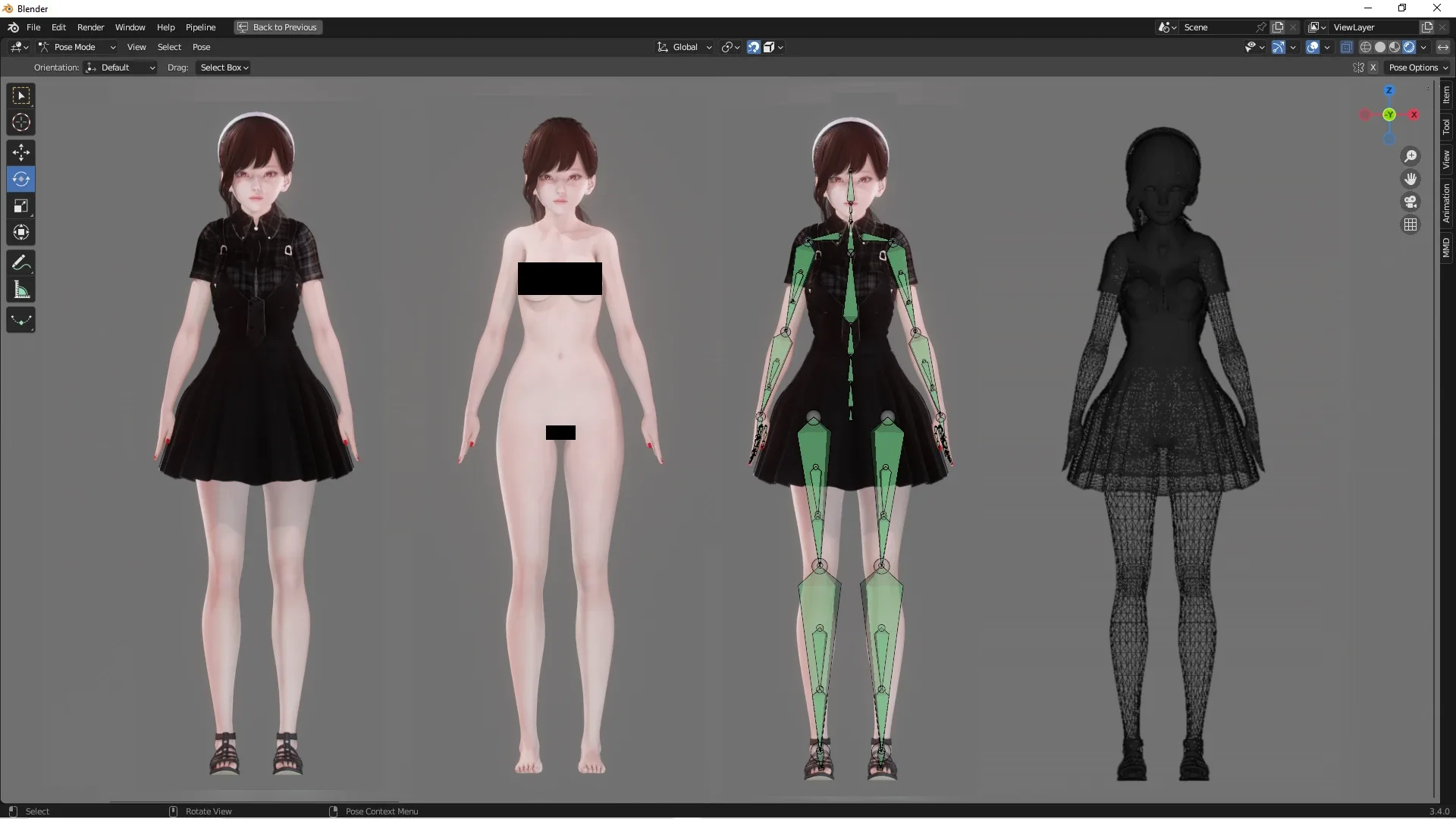The image size is (1456, 819).
Task: Open the Animation sidebar tab
Action: pos(1446,203)
